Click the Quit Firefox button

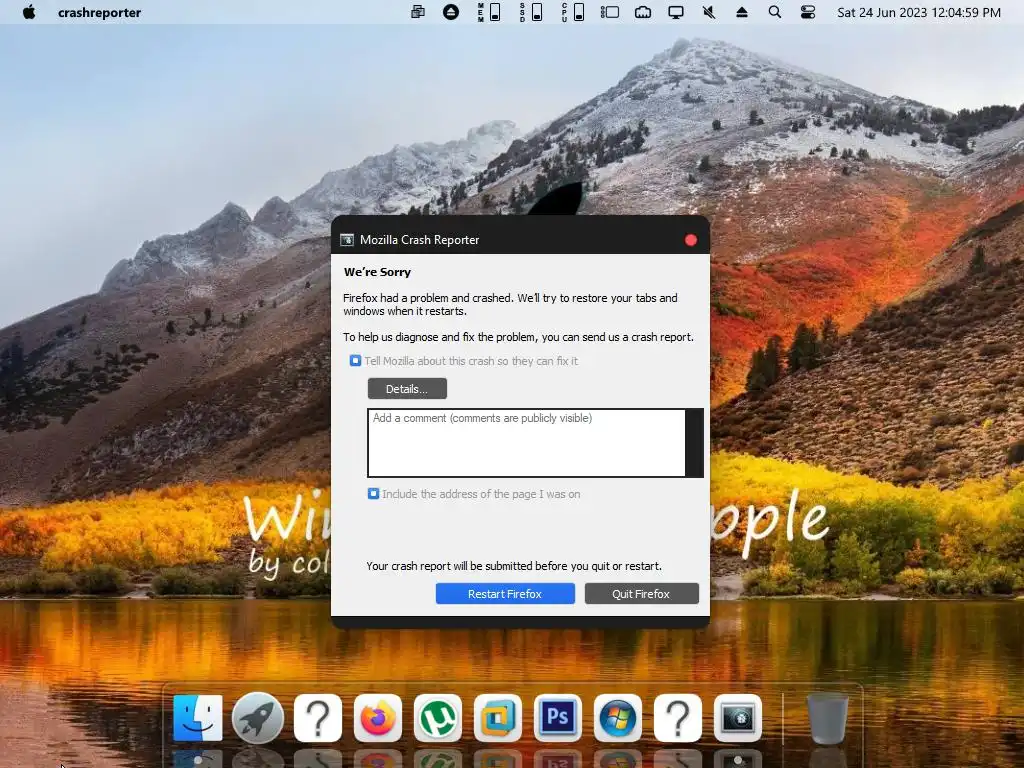coord(641,594)
